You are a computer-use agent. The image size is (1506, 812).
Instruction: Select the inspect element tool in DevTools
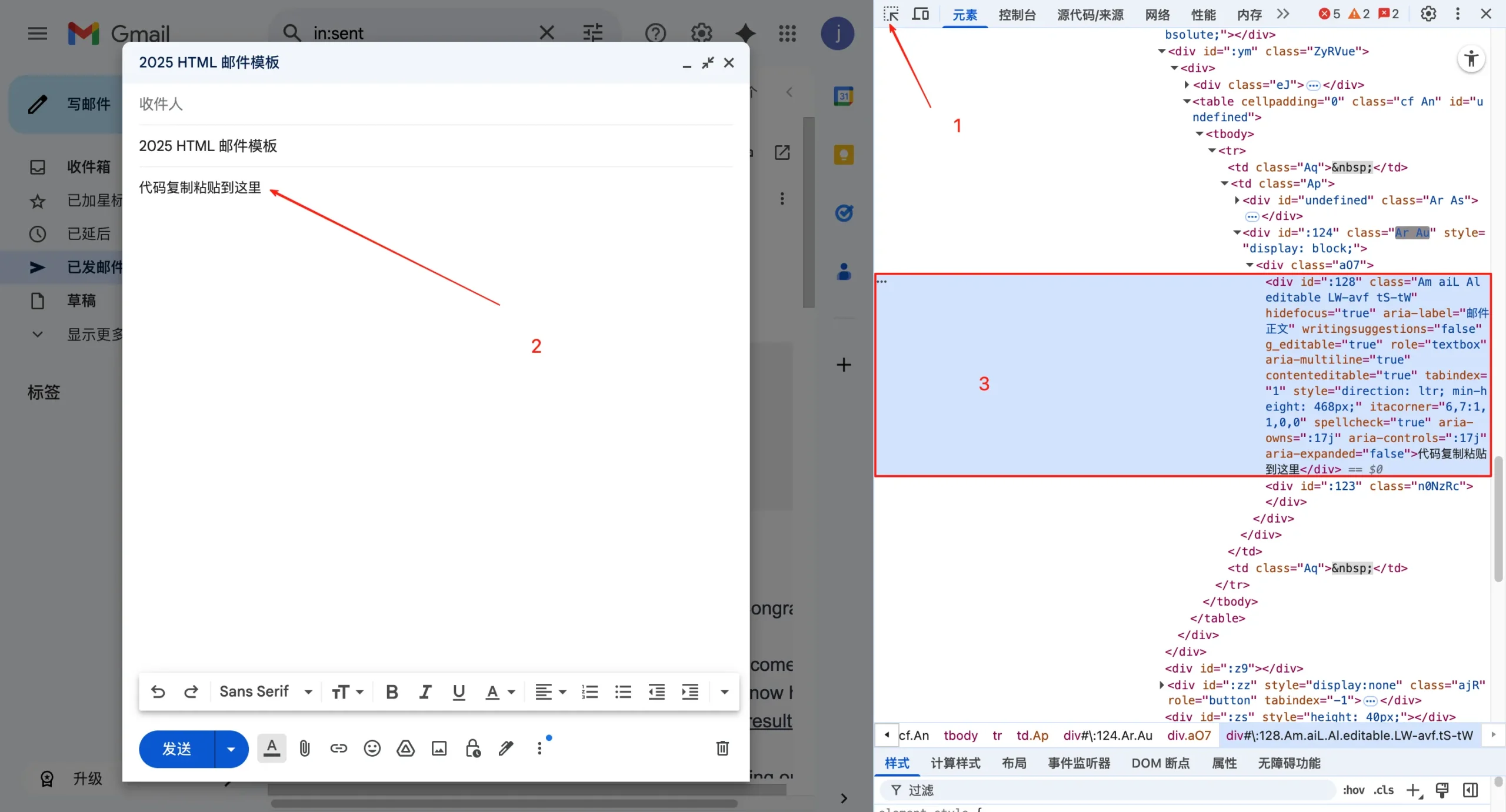[x=890, y=14]
